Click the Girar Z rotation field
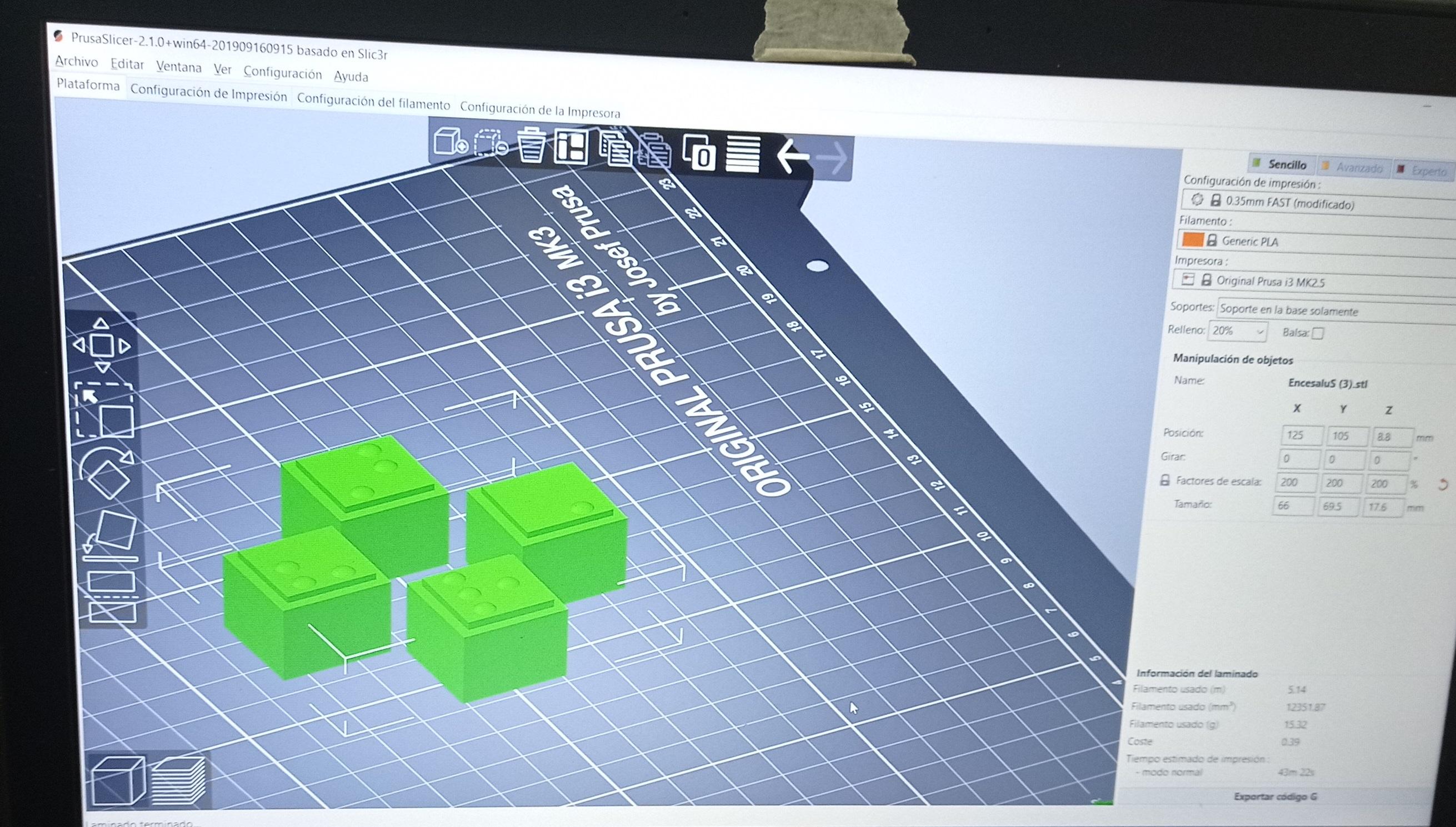The height and width of the screenshot is (827, 1456). (1389, 460)
